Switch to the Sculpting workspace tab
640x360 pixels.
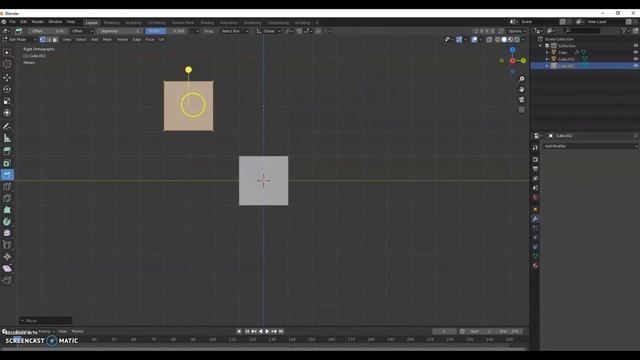pyautogui.click(x=133, y=23)
